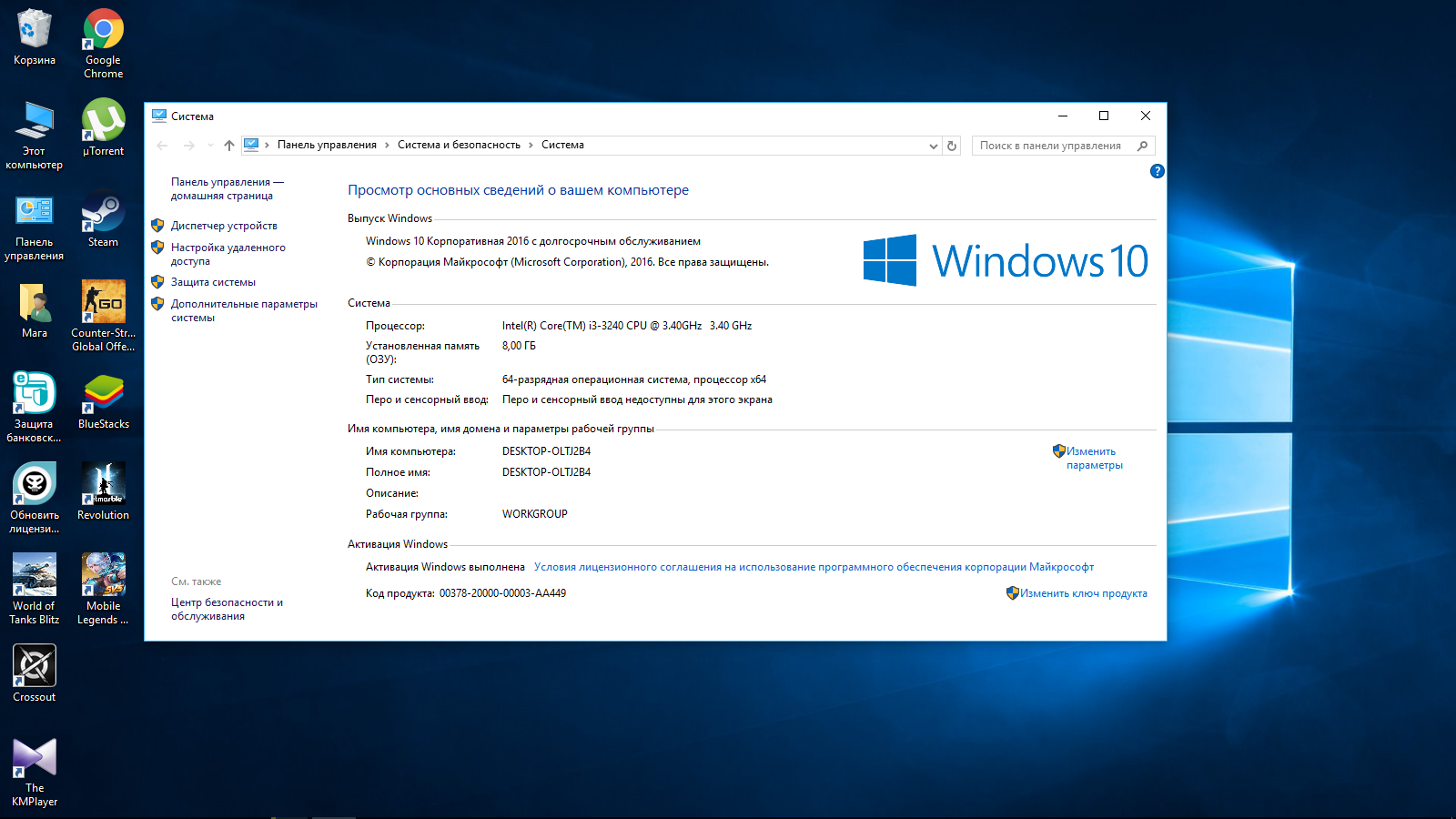The image size is (1456, 819).
Task: Open Дополнительные параметры системы
Action: click(x=244, y=310)
